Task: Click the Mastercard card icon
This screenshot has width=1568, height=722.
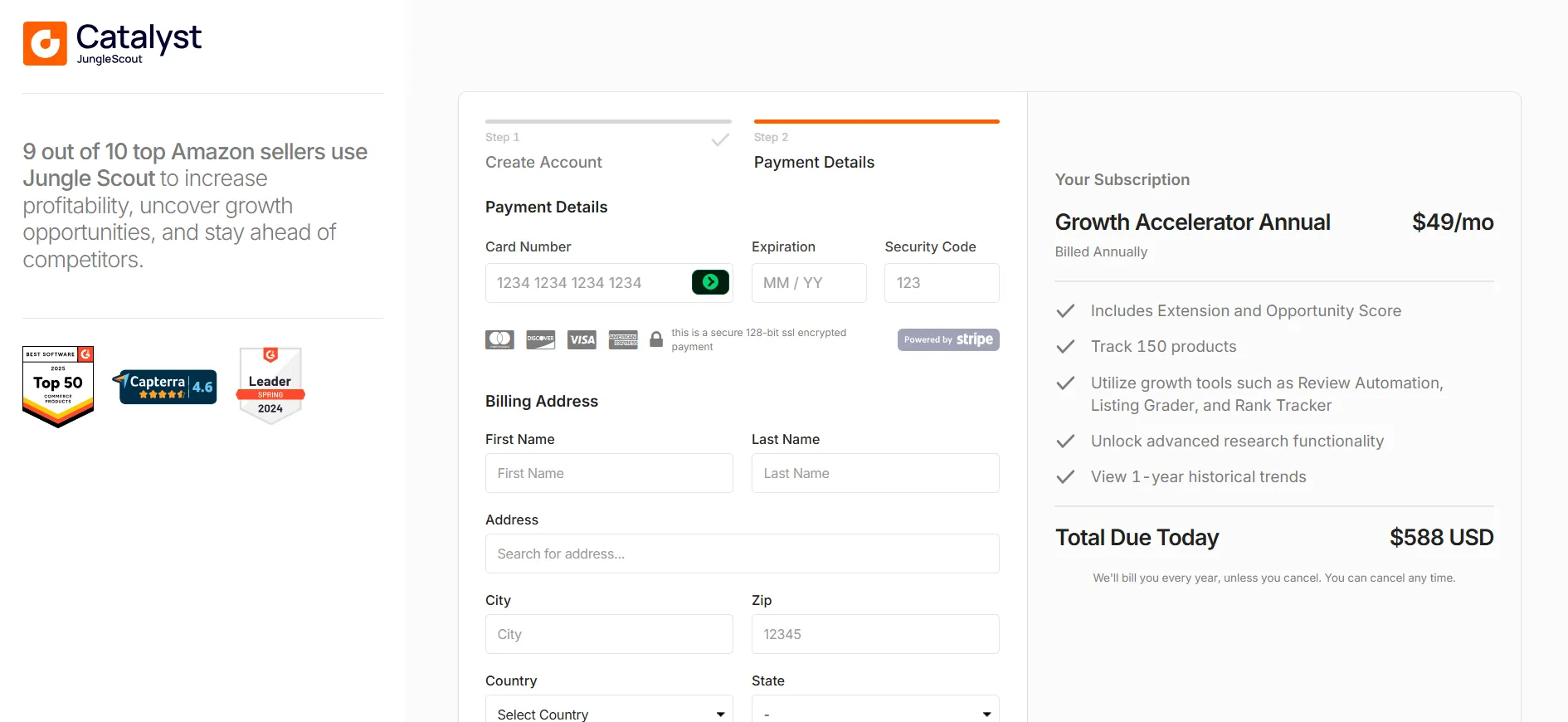Action: point(499,339)
